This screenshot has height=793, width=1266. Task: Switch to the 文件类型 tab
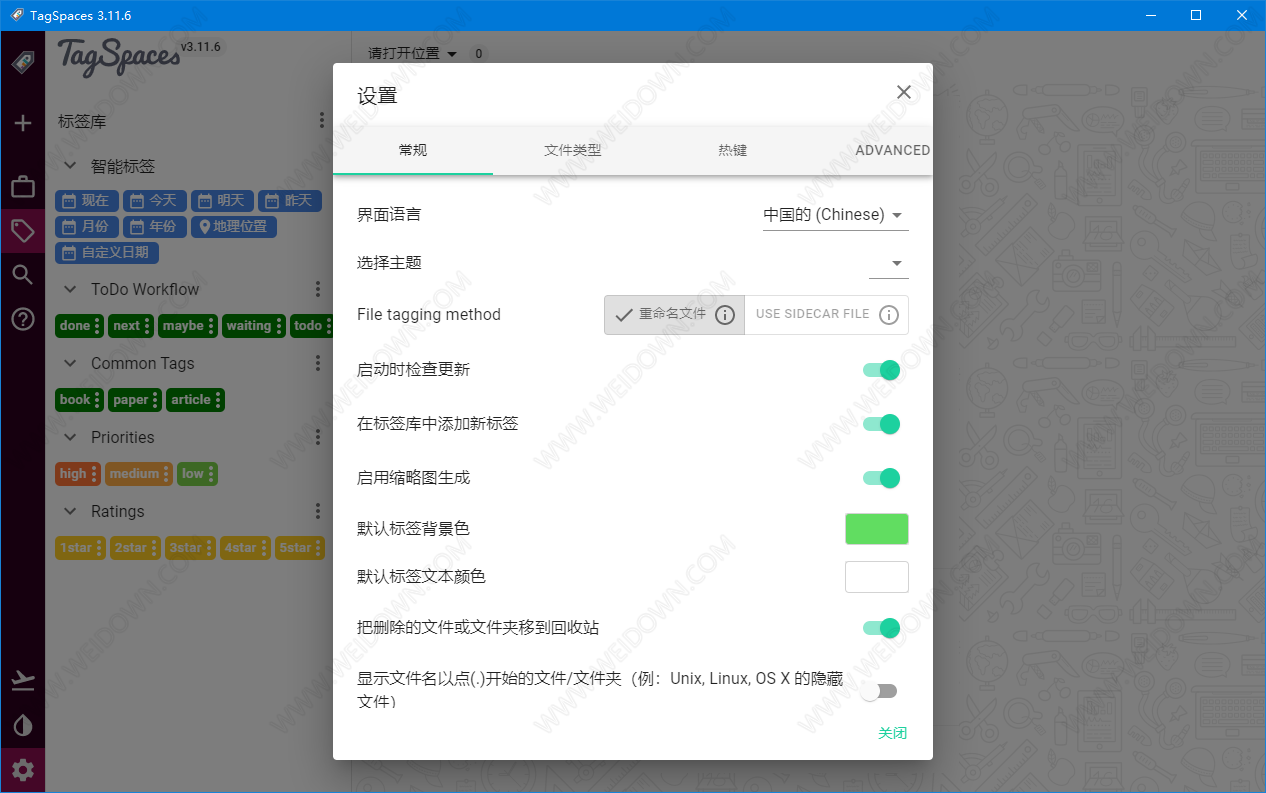573,150
